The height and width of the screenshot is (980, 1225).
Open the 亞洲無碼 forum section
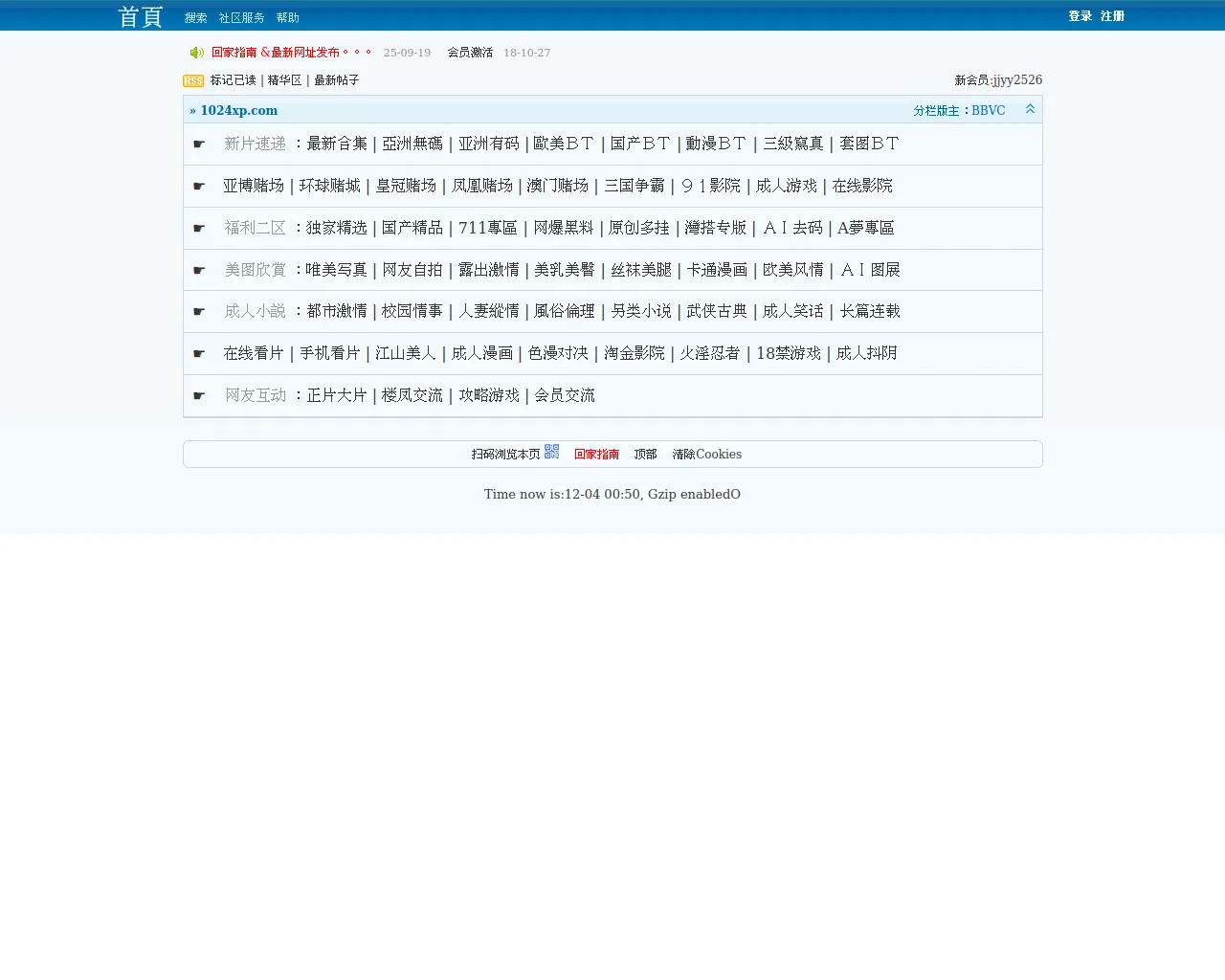(412, 144)
